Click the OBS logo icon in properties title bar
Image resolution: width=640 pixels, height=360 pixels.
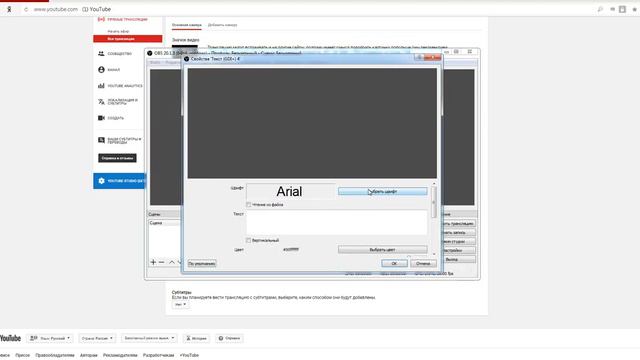point(187,59)
